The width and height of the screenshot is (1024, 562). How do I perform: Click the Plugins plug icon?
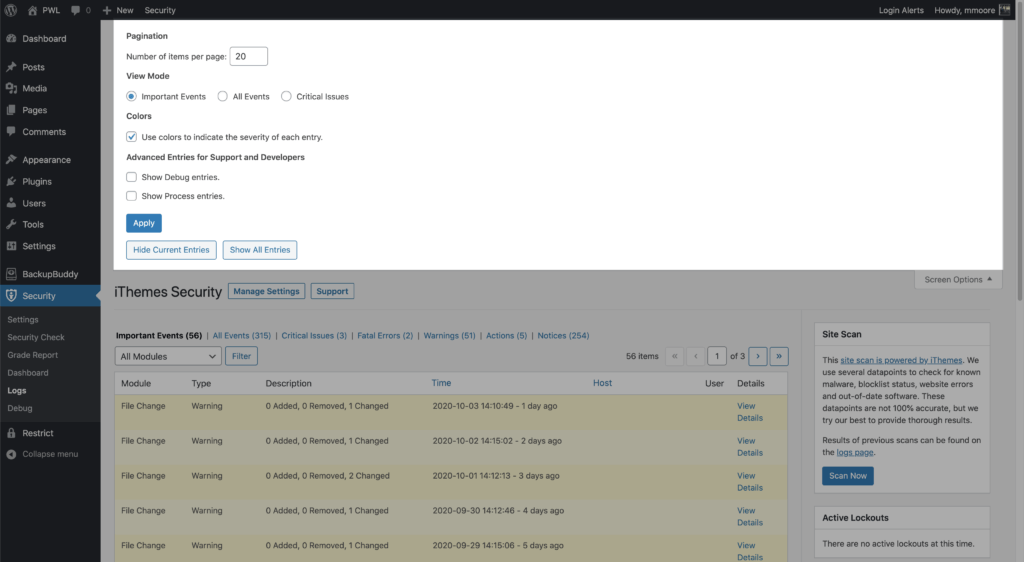click(11, 181)
